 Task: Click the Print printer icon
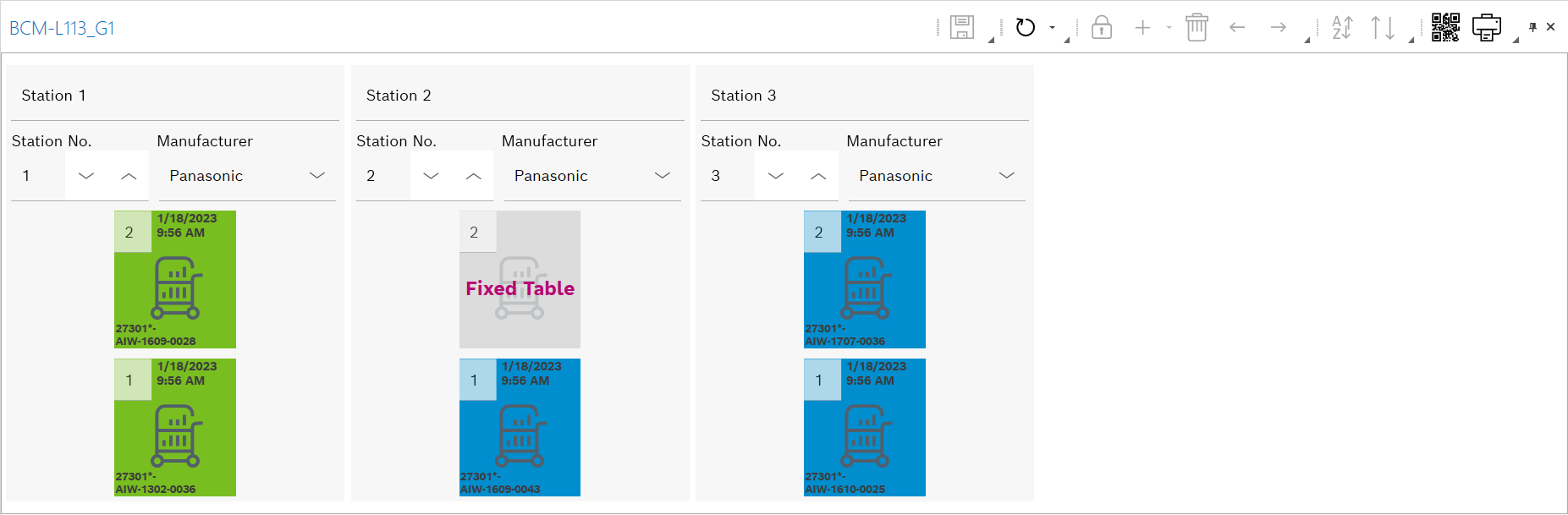pyautogui.click(x=1487, y=28)
